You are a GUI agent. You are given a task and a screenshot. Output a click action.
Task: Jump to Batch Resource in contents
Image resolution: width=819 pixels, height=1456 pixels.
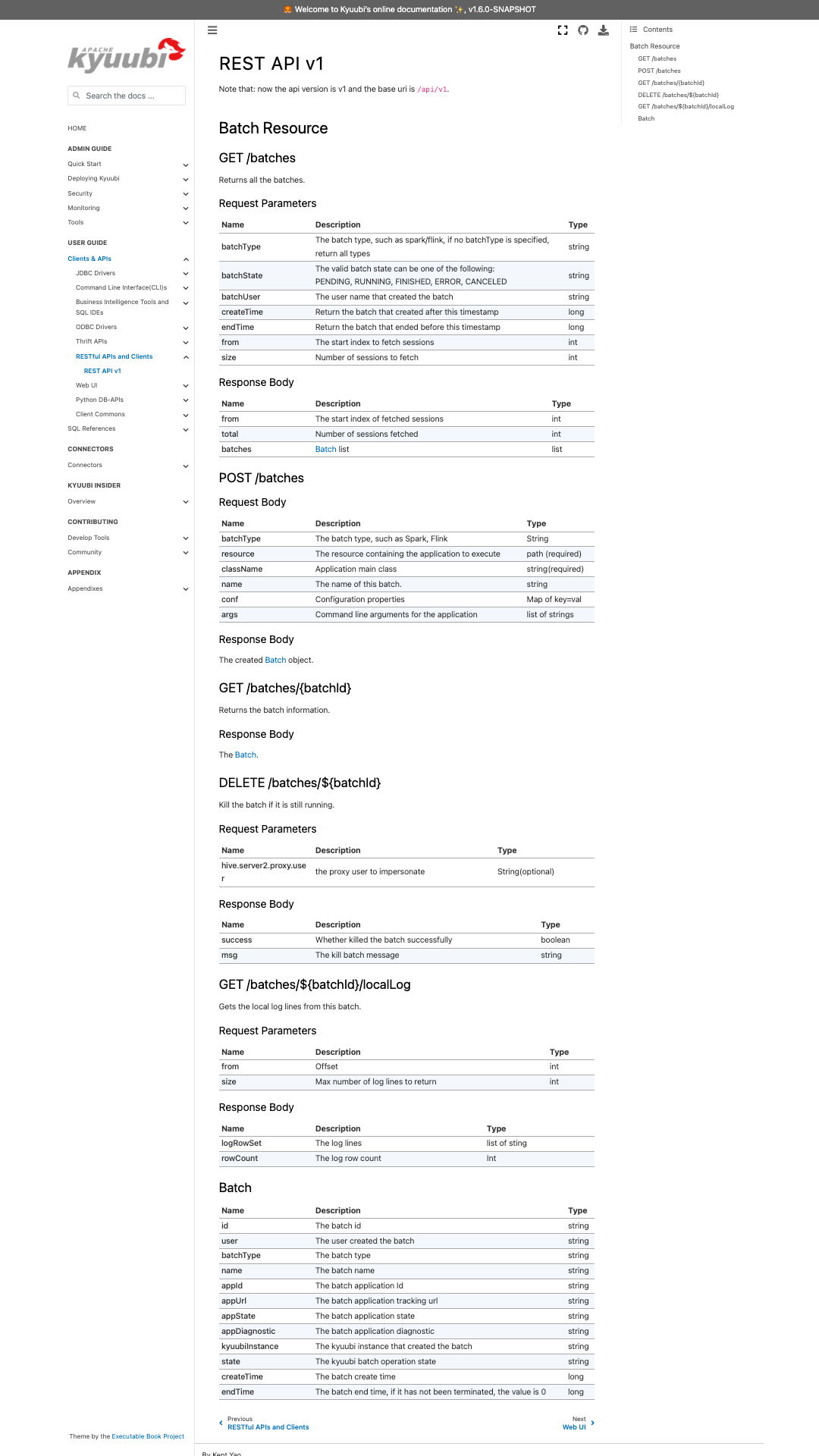654,46
